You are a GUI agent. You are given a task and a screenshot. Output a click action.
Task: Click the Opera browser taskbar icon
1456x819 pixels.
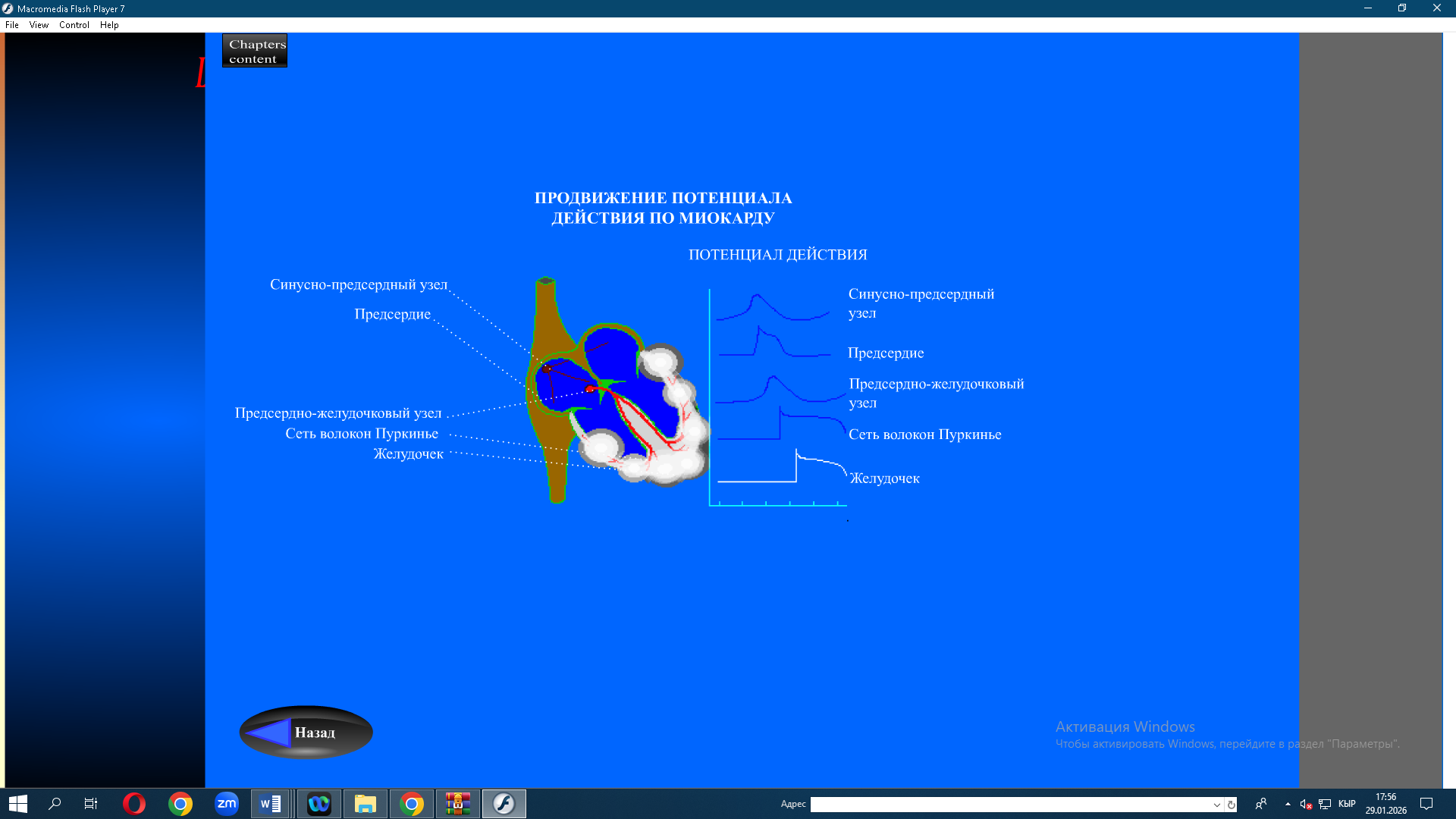134,804
